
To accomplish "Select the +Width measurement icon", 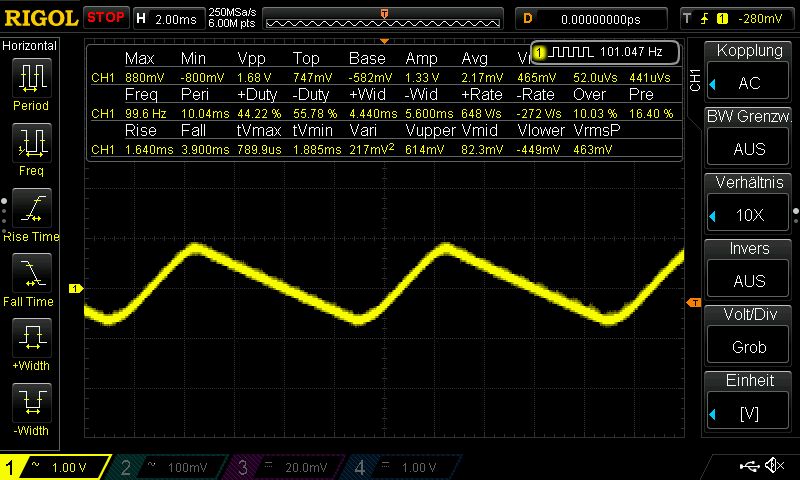I will point(32,338).
